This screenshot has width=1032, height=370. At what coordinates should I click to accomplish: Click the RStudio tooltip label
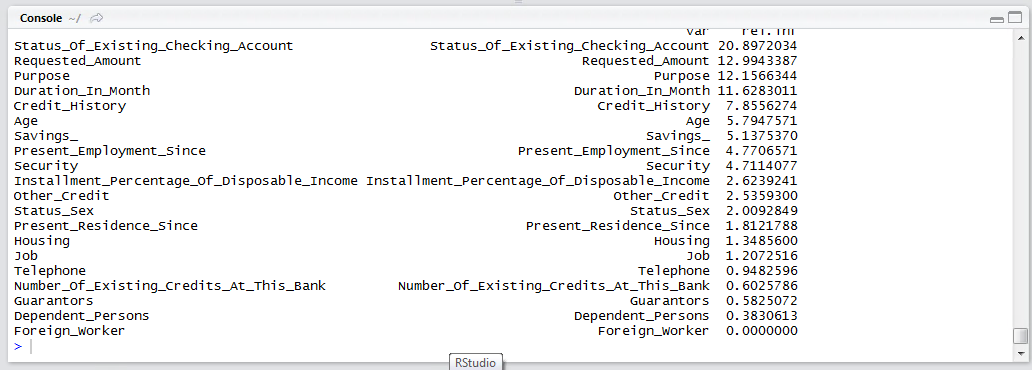pyautogui.click(x=475, y=361)
